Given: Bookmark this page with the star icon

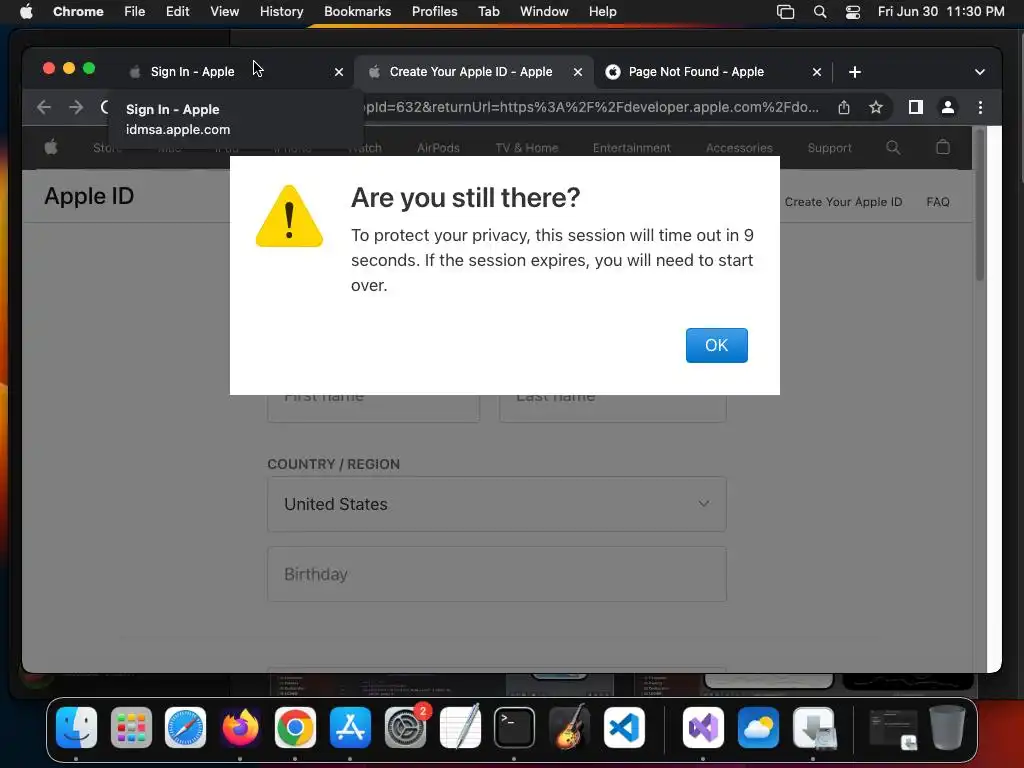Looking at the screenshot, I should pyautogui.click(x=876, y=107).
